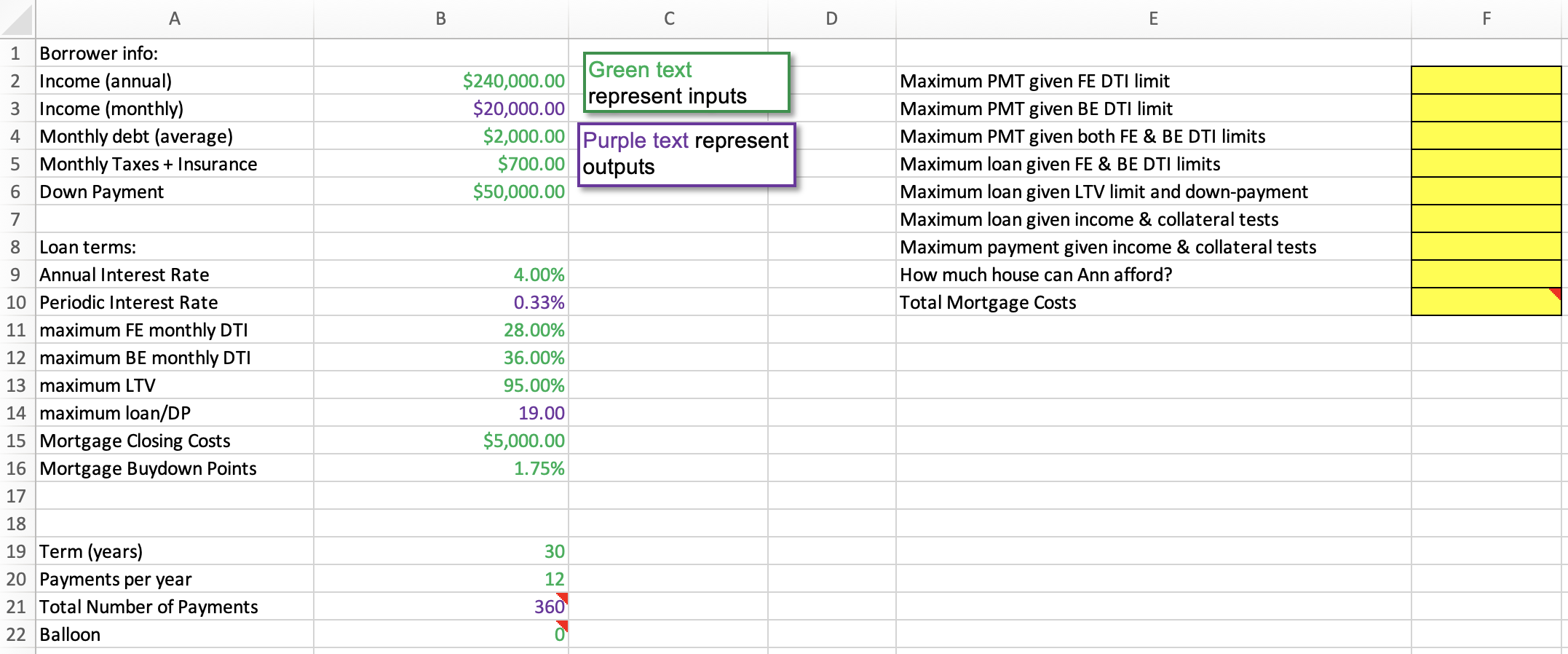Select column C header
This screenshot has height=654, width=1568.
tap(668, 19)
